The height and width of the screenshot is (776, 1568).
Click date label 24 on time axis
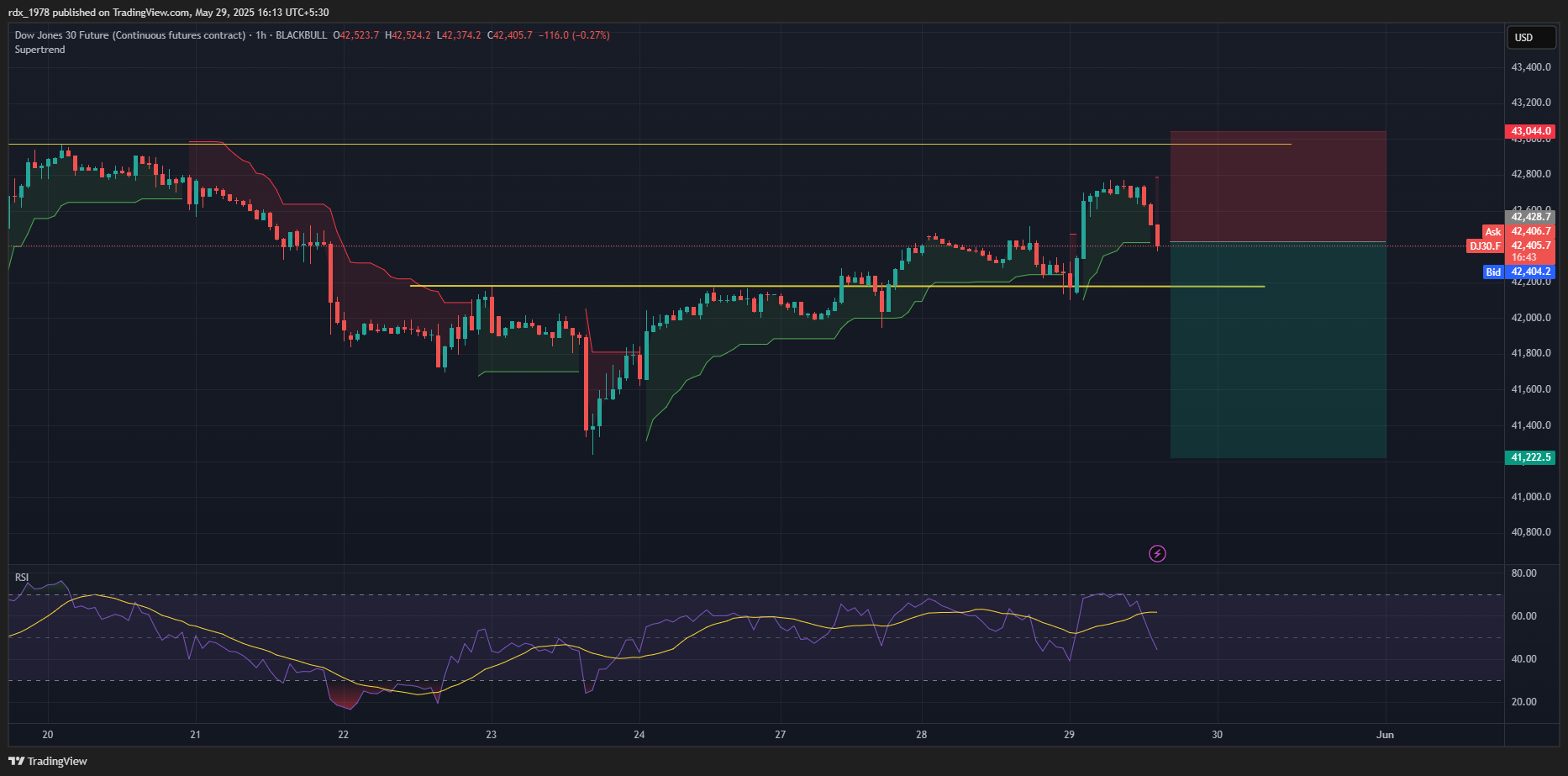[639, 735]
